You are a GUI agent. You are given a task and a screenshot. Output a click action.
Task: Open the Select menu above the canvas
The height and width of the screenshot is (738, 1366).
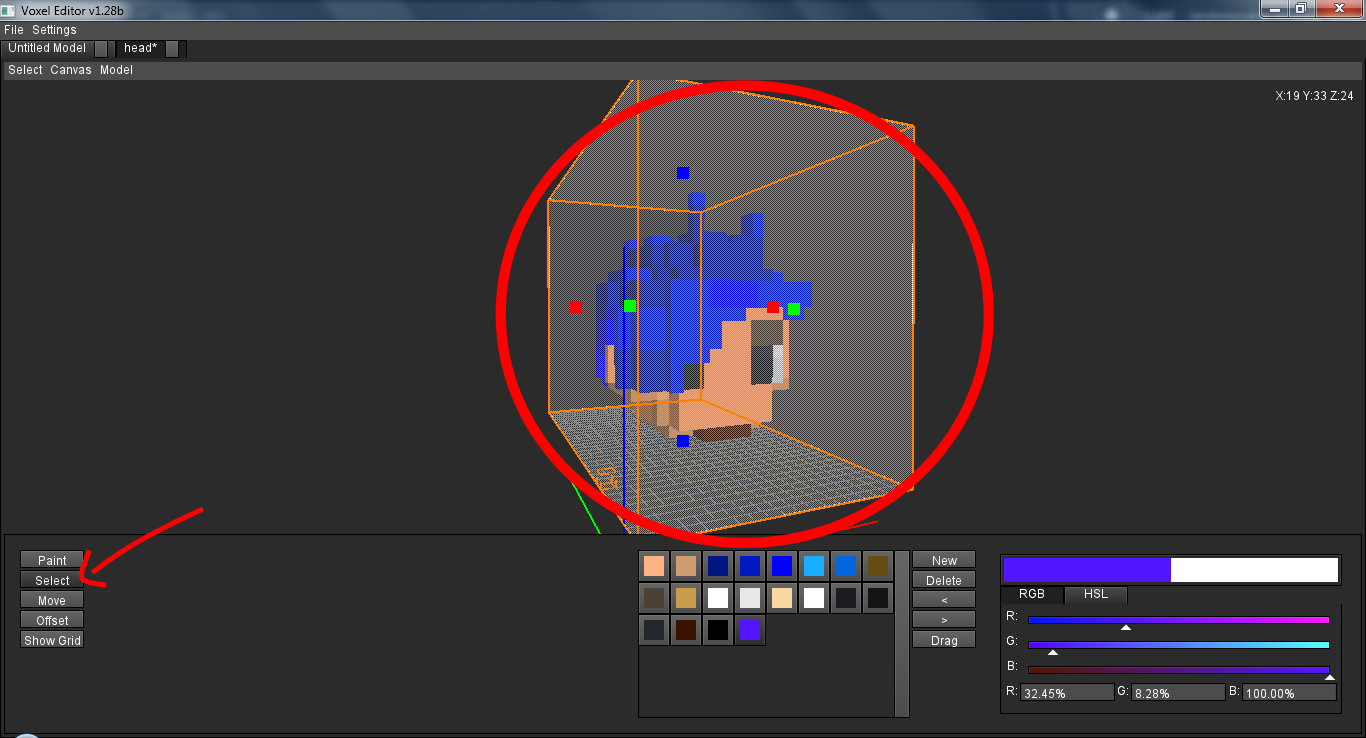click(25, 70)
